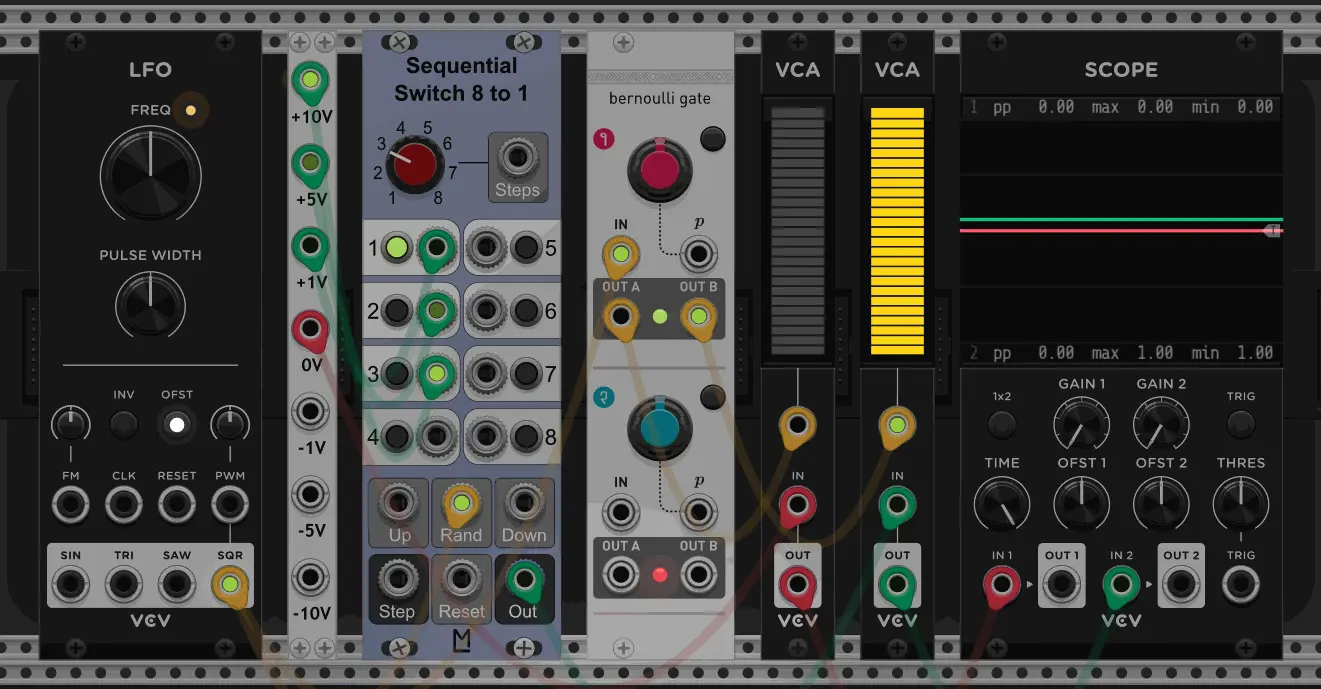1321x689 pixels.
Task: Click the Sequential Switch Rand input jack
Action: point(460,501)
